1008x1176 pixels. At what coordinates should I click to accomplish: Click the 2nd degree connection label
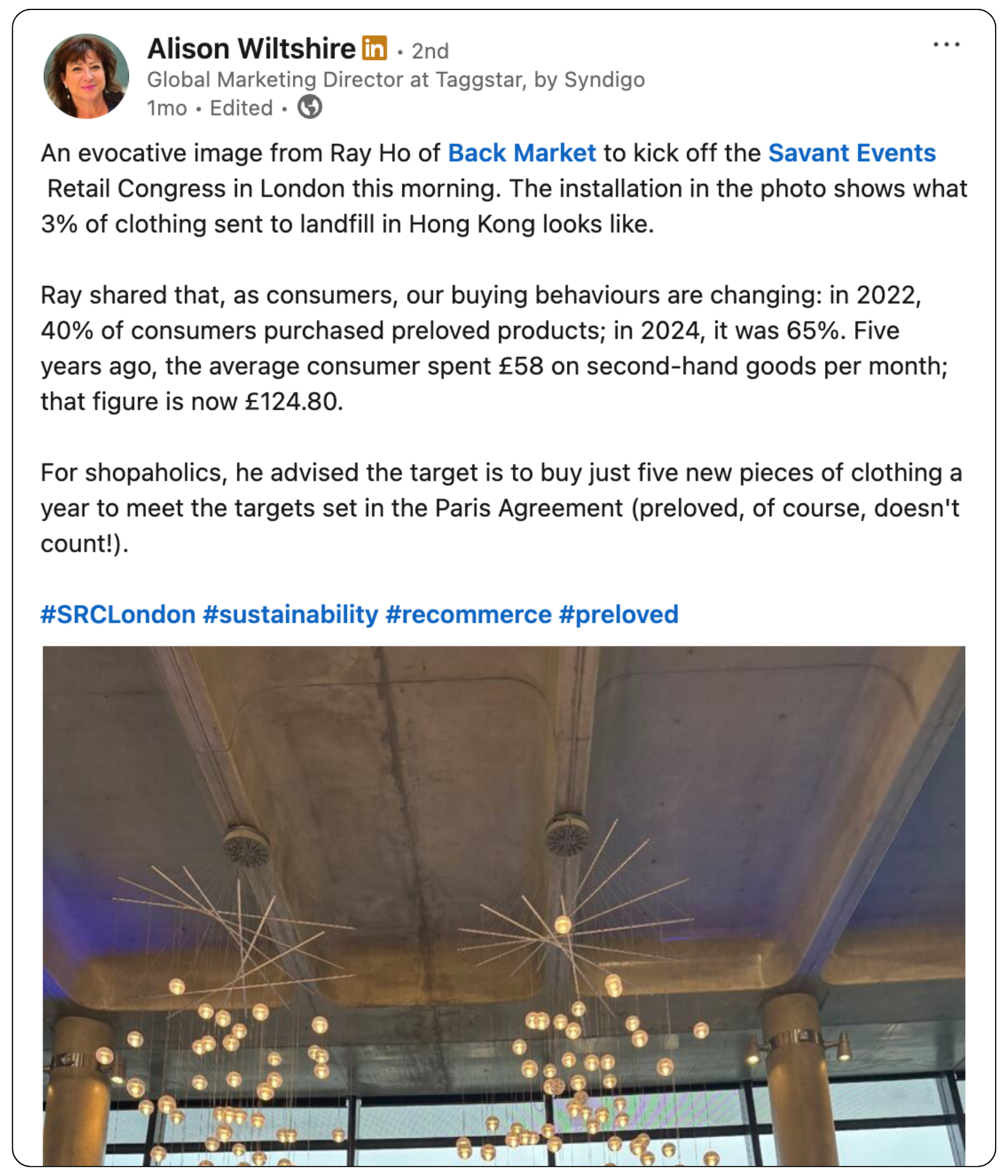click(x=430, y=51)
